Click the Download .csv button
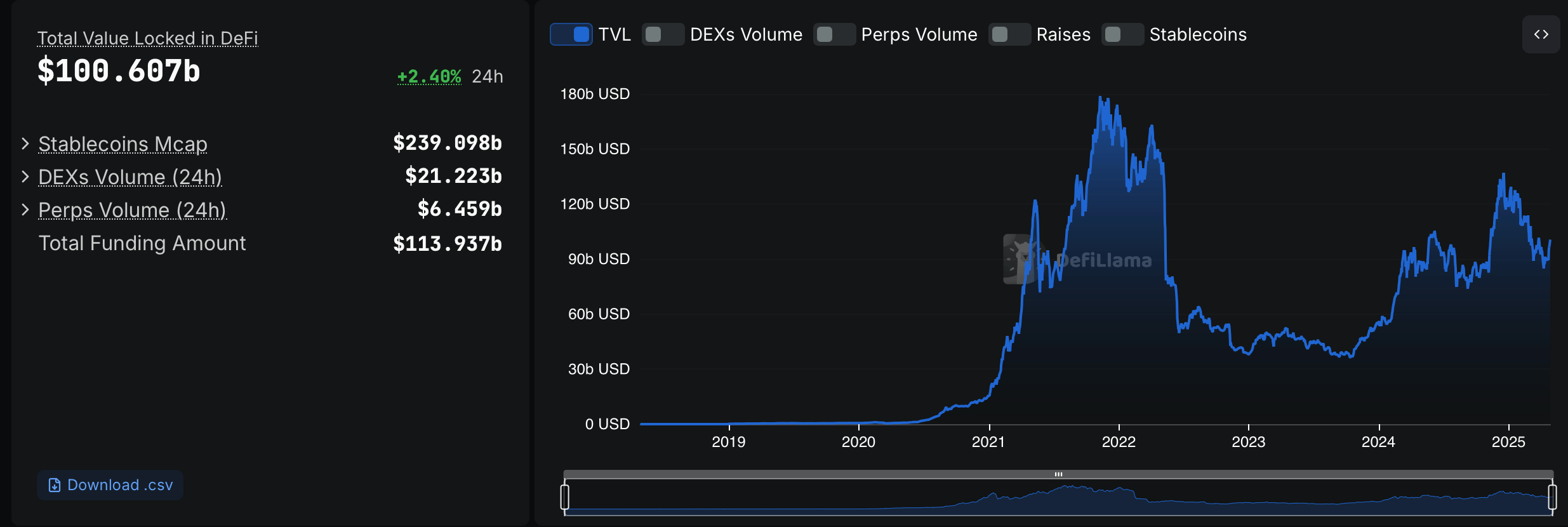 [110, 485]
